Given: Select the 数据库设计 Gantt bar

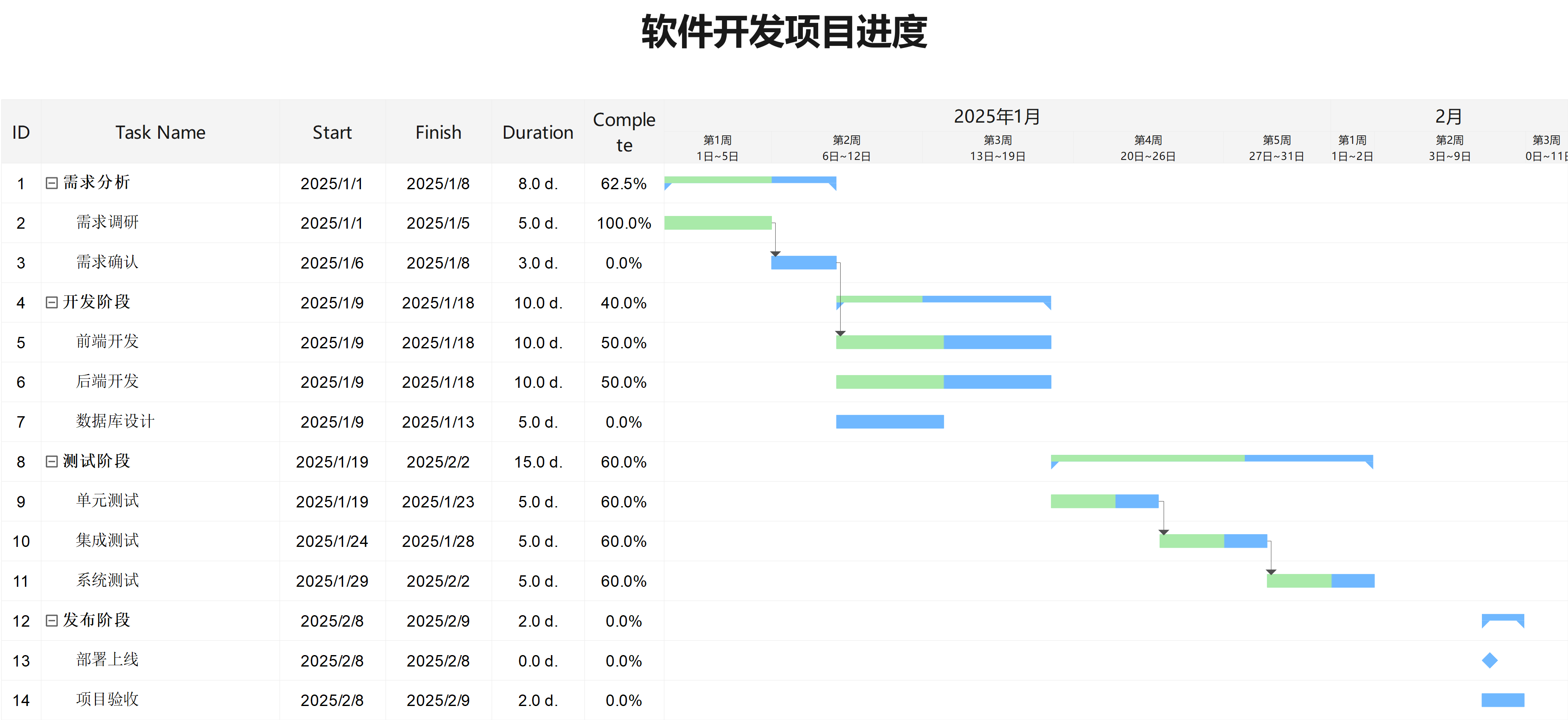Looking at the screenshot, I should pyautogui.click(x=889, y=422).
